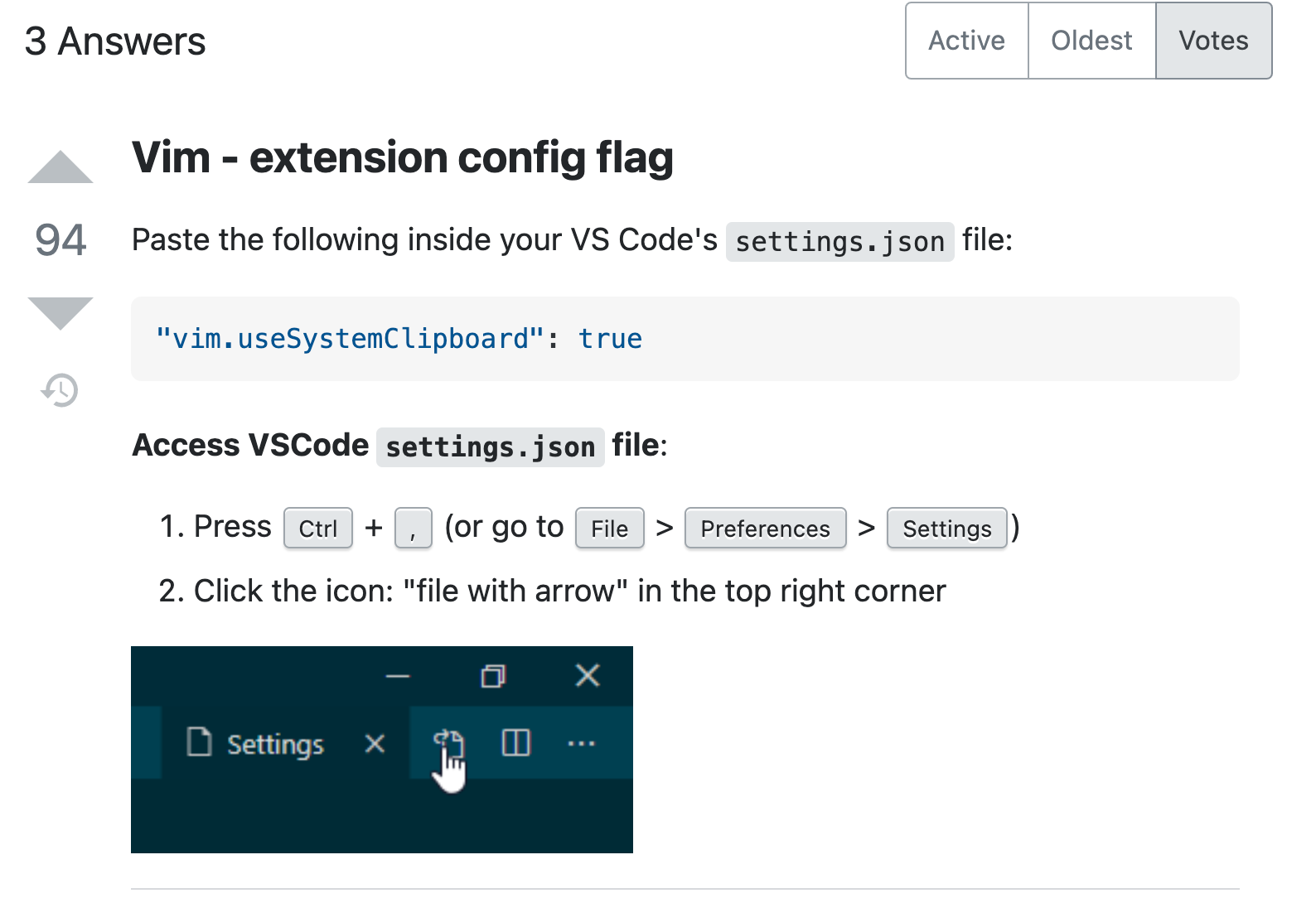The width and height of the screenshot is (1316, 903).
Task: Select the Split Editor icon in the image
Action: click(x=515, y=743)
